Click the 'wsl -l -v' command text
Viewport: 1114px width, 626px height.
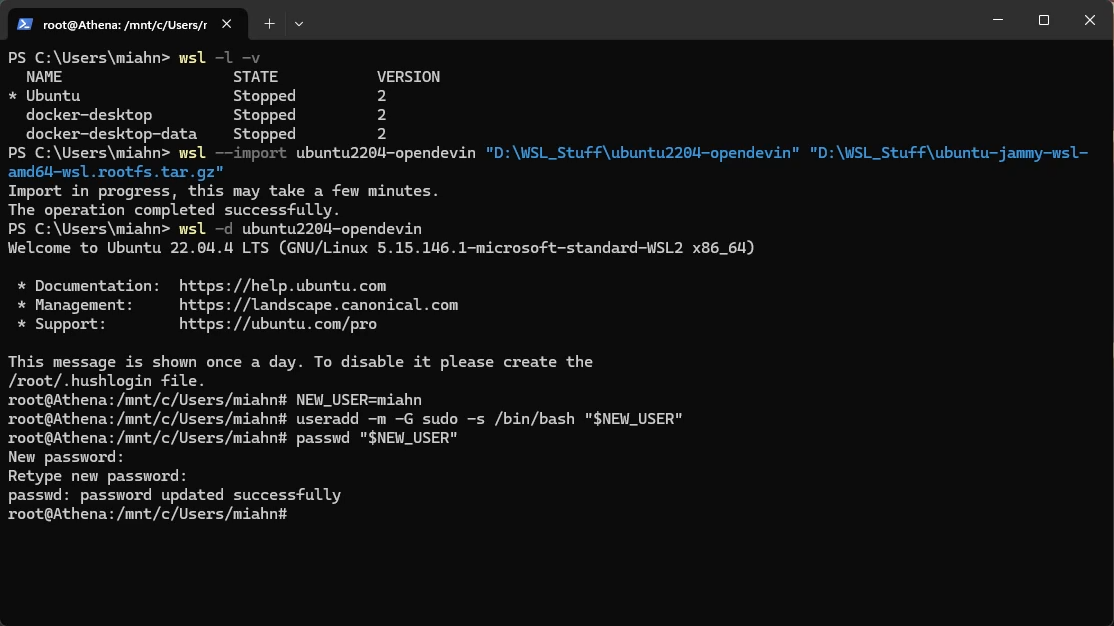(220, 58)
